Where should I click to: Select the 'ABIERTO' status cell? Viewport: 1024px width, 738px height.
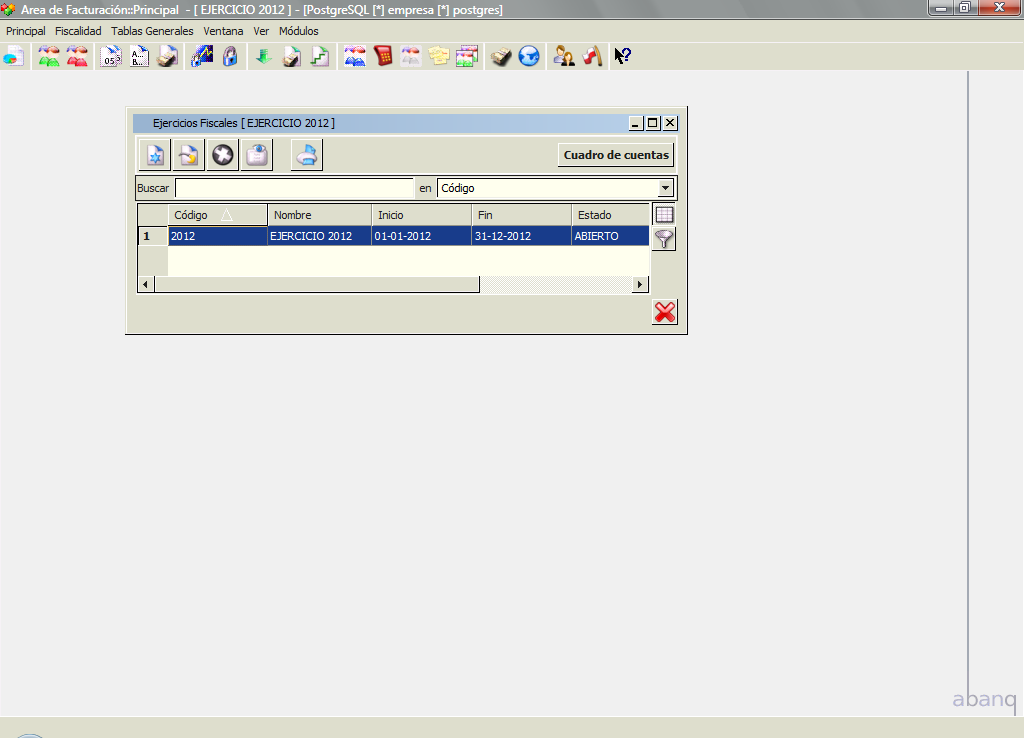click(611, 236)
